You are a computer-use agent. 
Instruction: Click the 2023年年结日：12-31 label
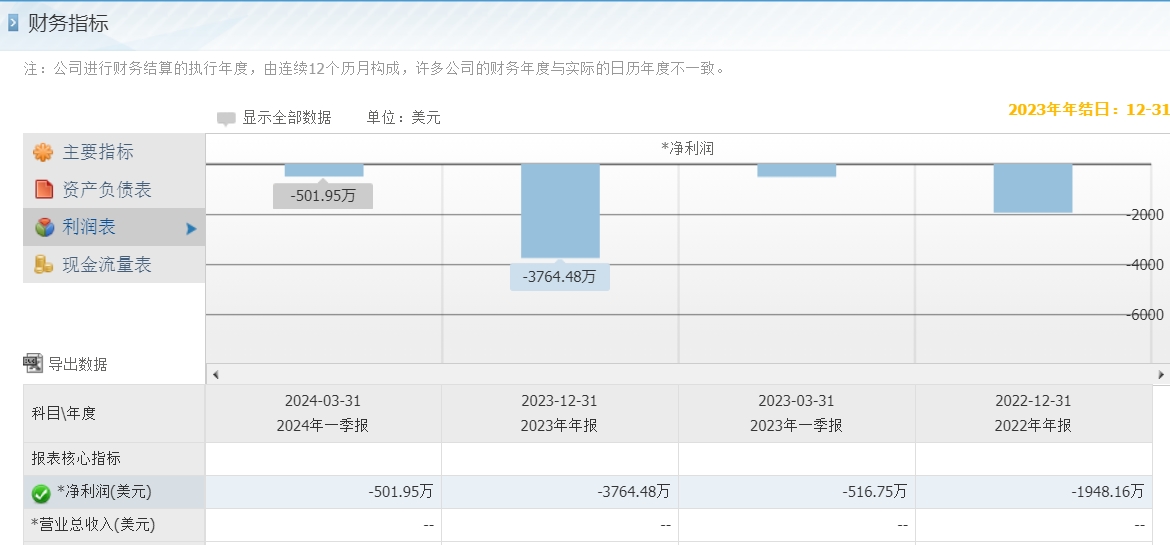pos(1089,110)
